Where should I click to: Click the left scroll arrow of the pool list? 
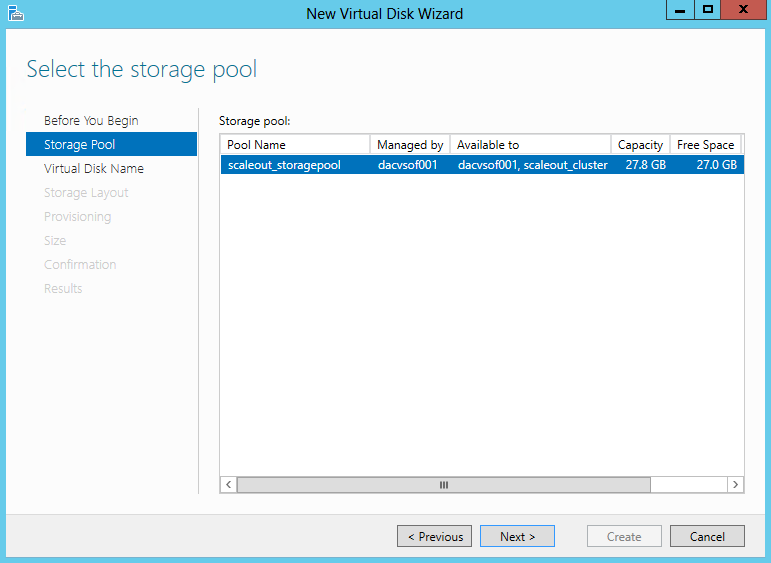229,485
